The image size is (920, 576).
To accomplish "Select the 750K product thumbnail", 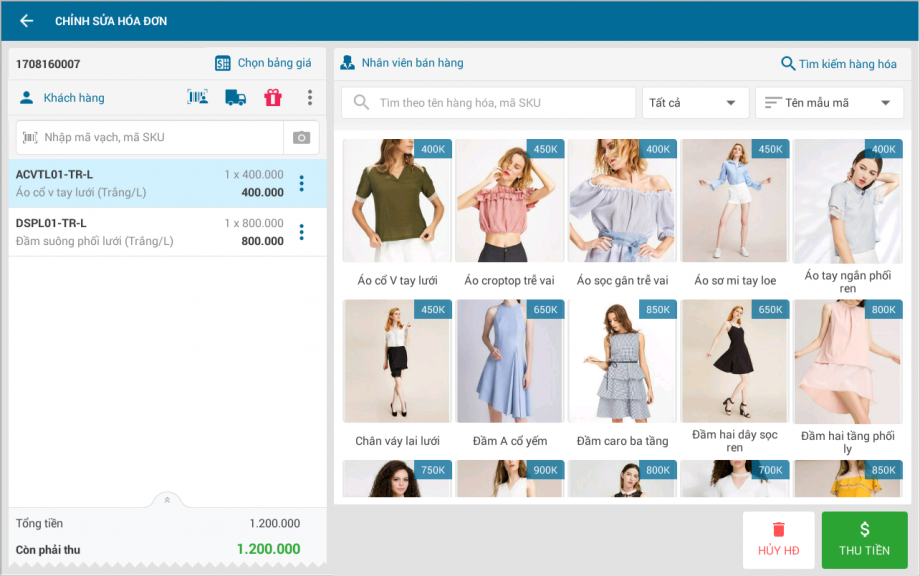I will tap(397, 479).
